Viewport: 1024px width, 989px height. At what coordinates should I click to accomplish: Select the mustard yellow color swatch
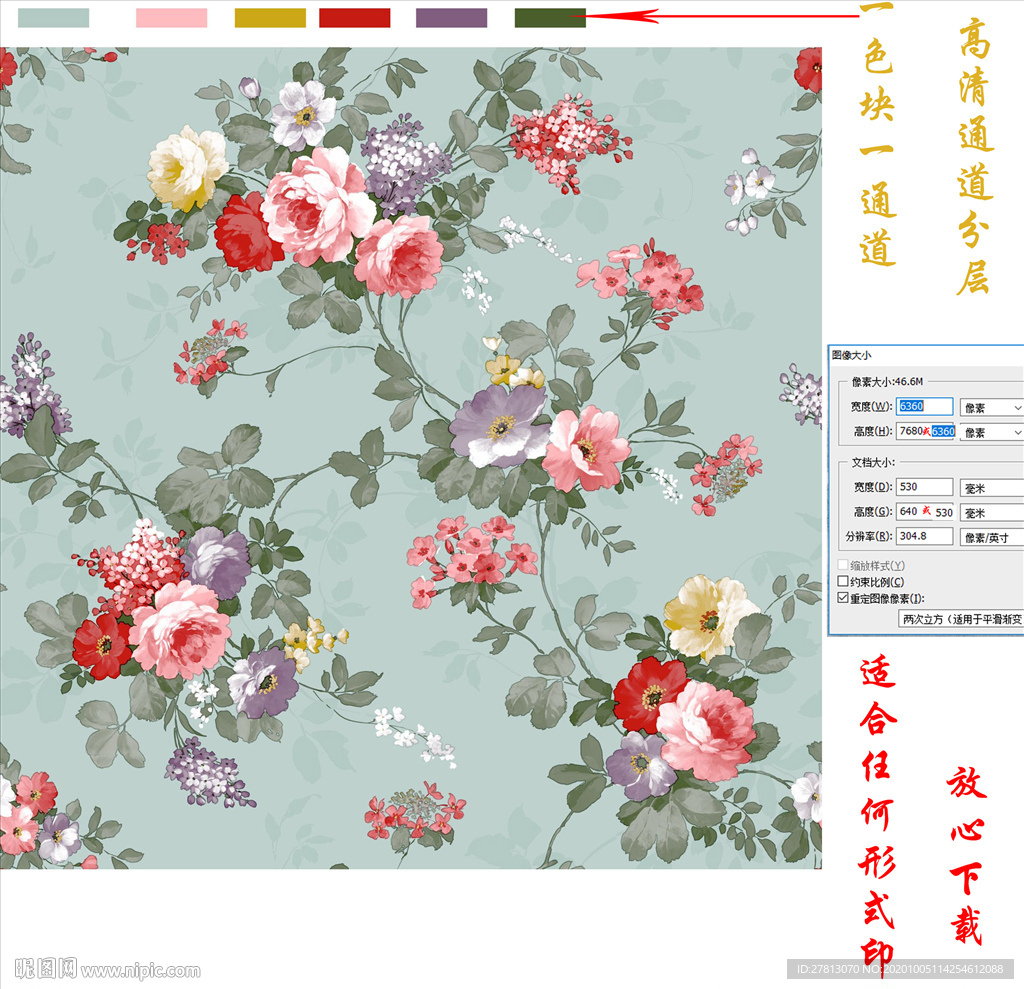point(270,17)
